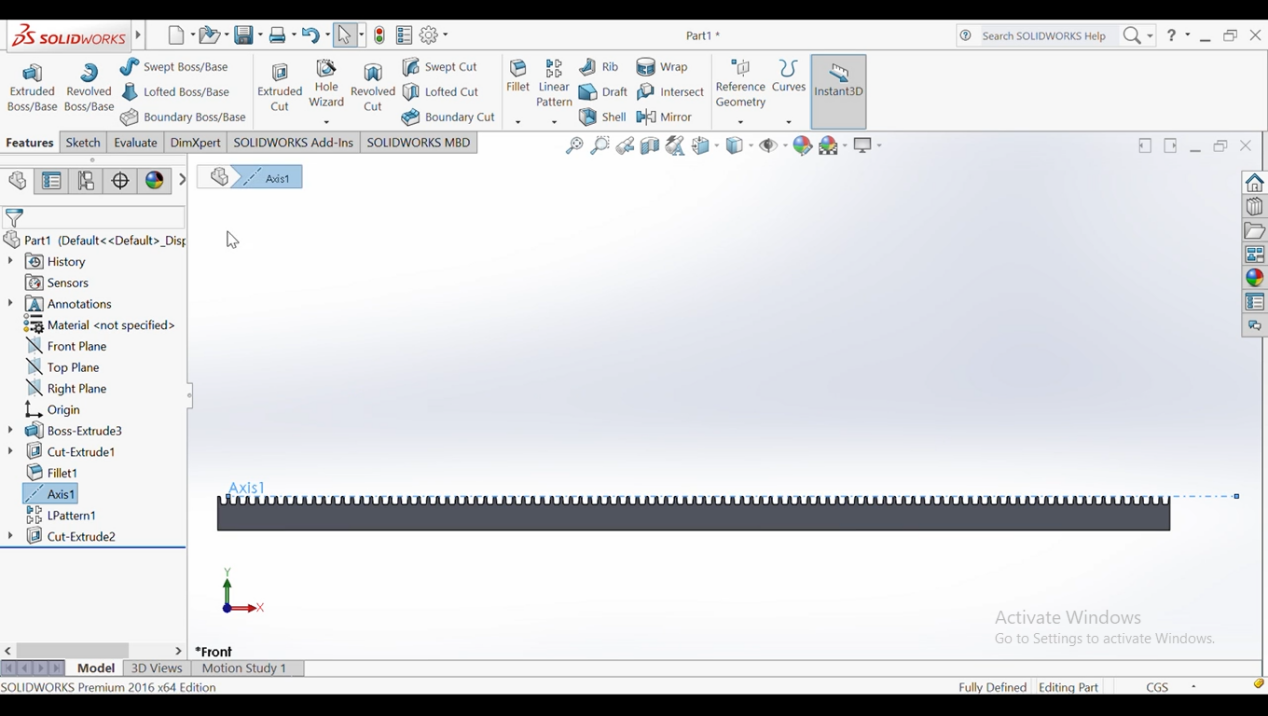This screenshot has width=1268, height=716.
Task: Select the Wrap tool
Action: click(x=663, y=67)
